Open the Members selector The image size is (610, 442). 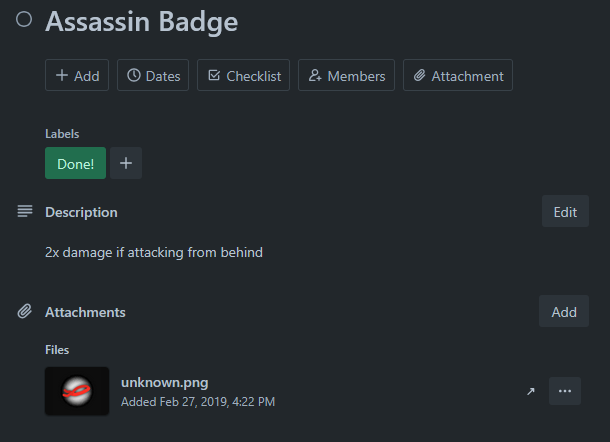346,75
